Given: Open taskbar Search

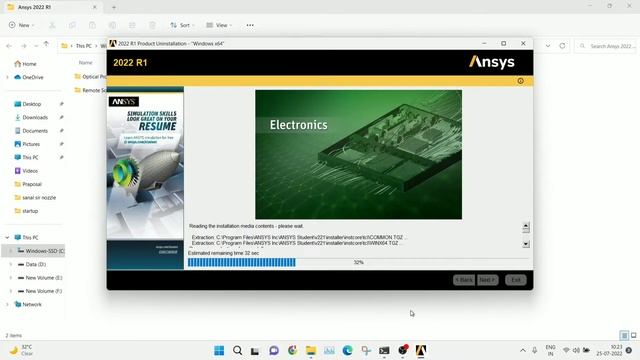Looking at the screenshot, I should click(237, 350).
